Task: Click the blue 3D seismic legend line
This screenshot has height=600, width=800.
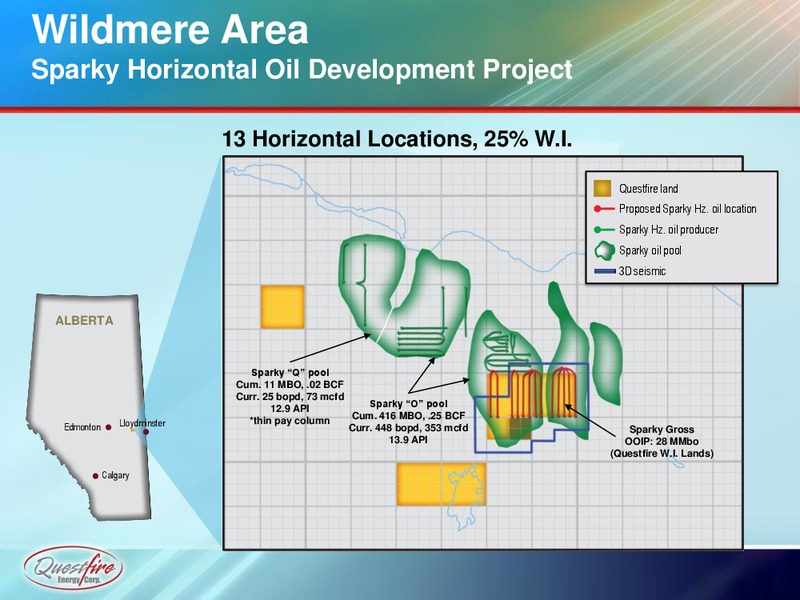Action: [x=605, y=271]
